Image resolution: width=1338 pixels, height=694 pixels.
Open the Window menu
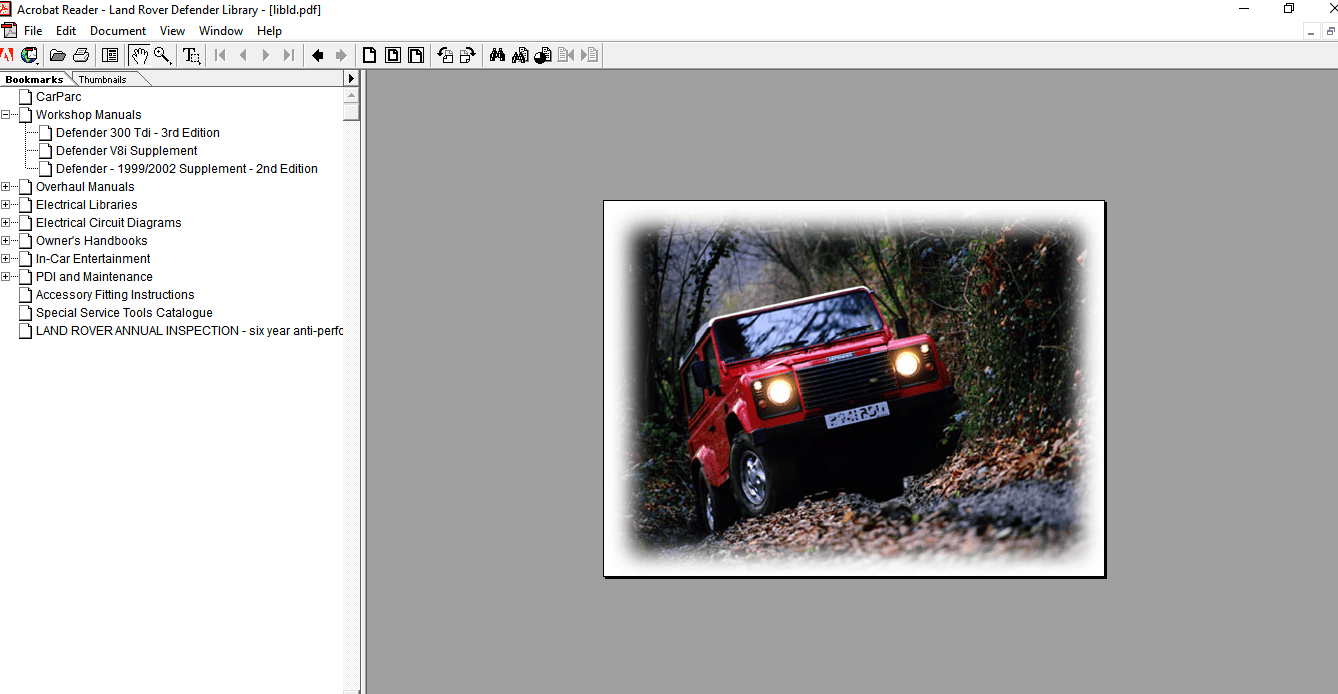click(x=221, y=31)
